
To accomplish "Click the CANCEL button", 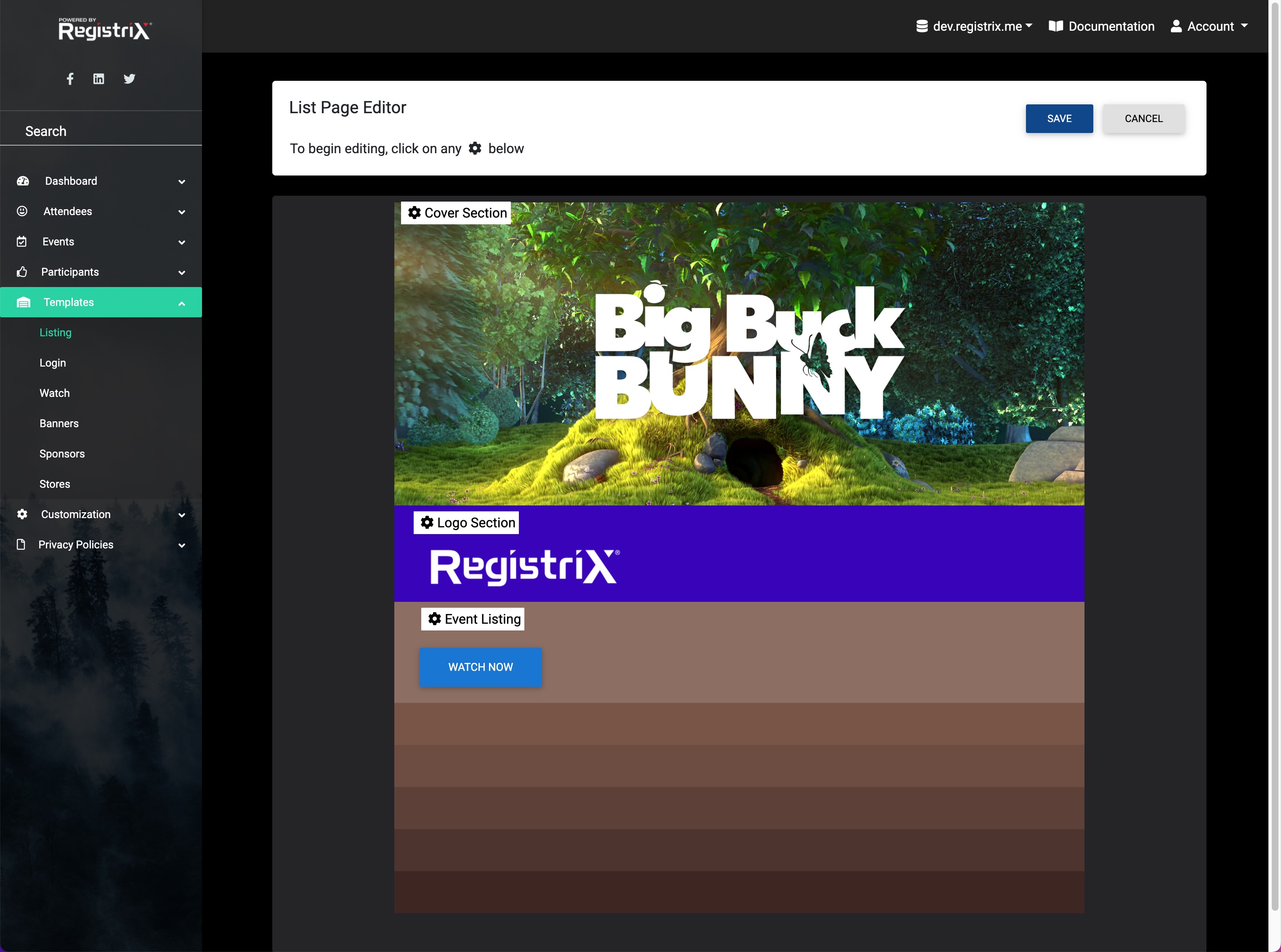I will tap(1143, 118).
